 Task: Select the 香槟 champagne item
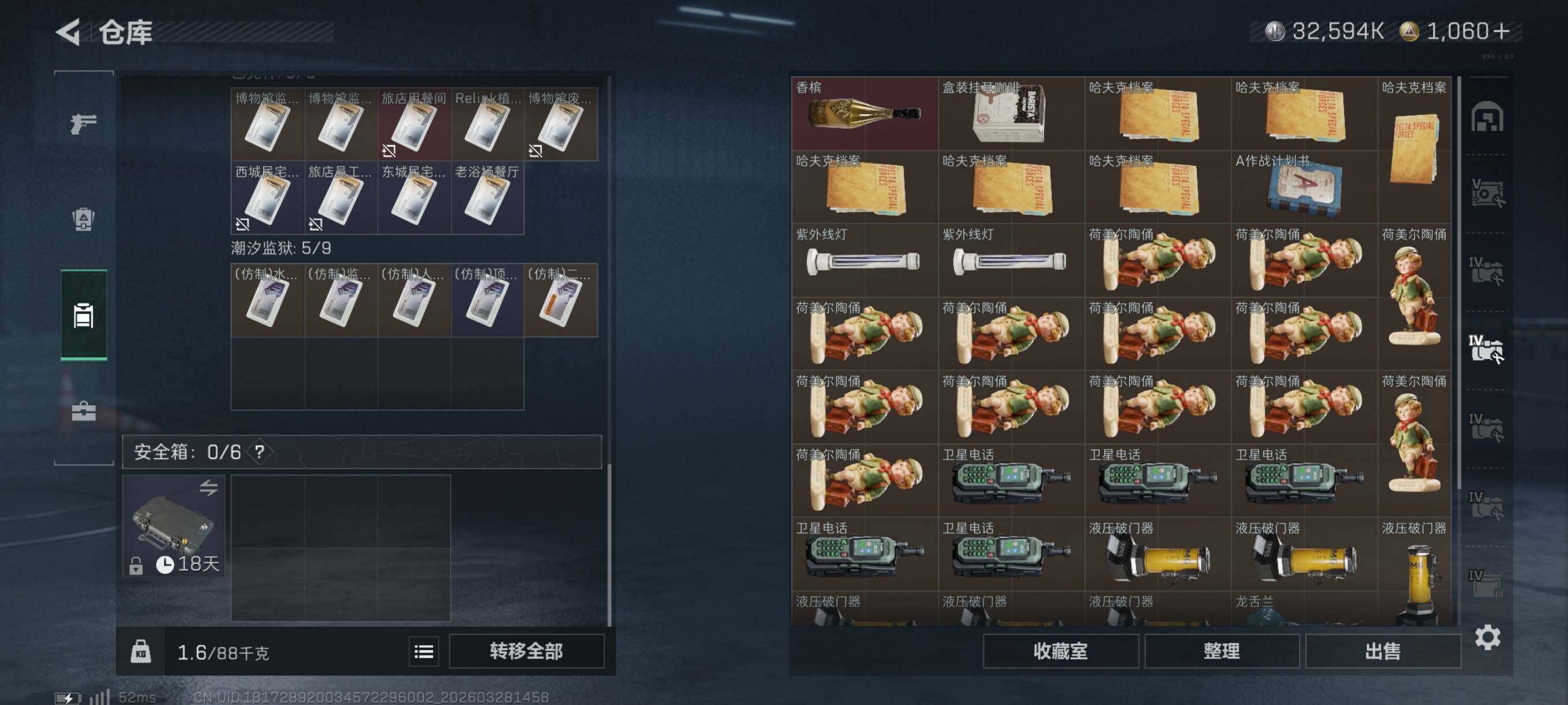click(864, 113)
